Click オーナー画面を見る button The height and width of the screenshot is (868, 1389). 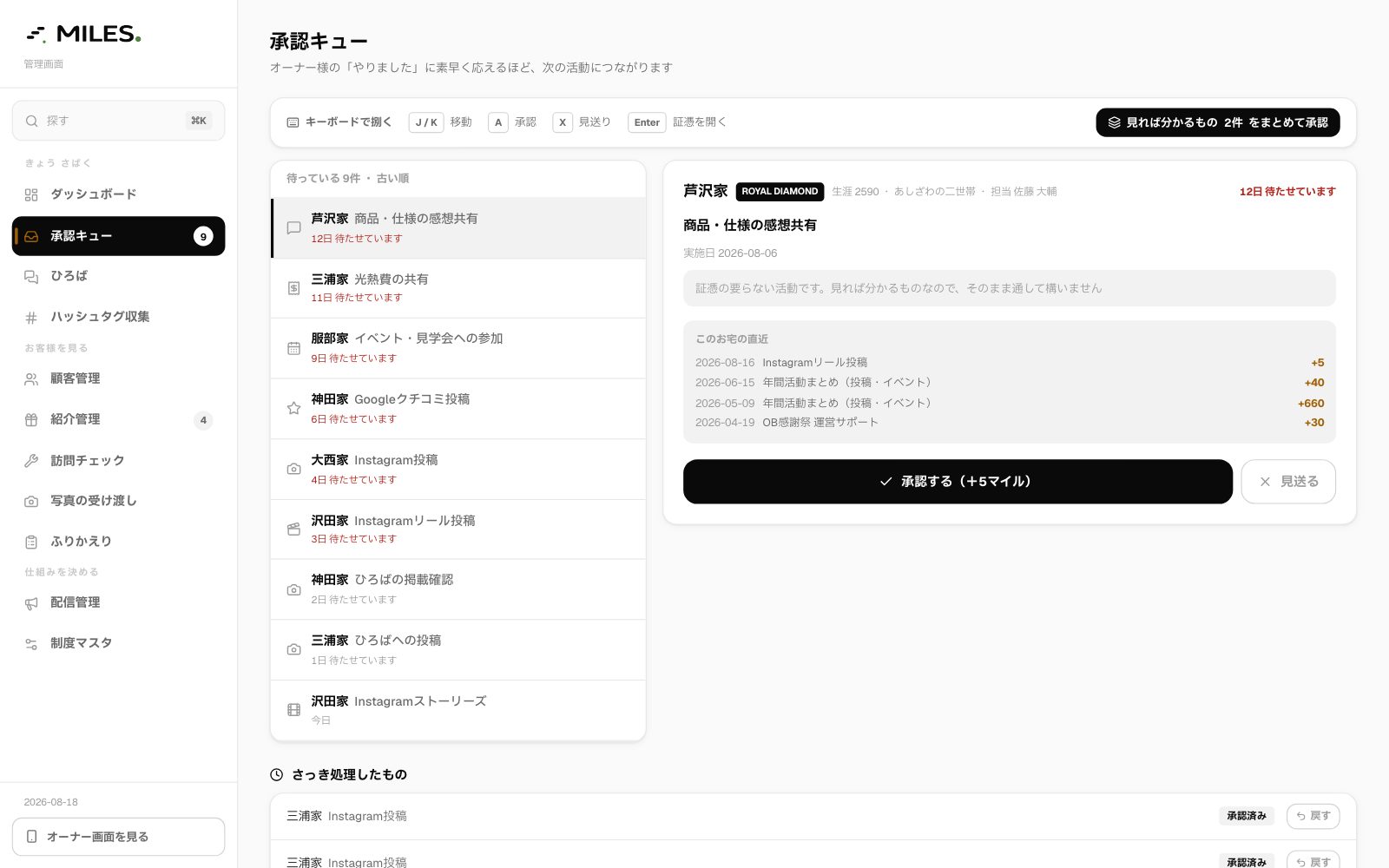click(x=119, y=837)
